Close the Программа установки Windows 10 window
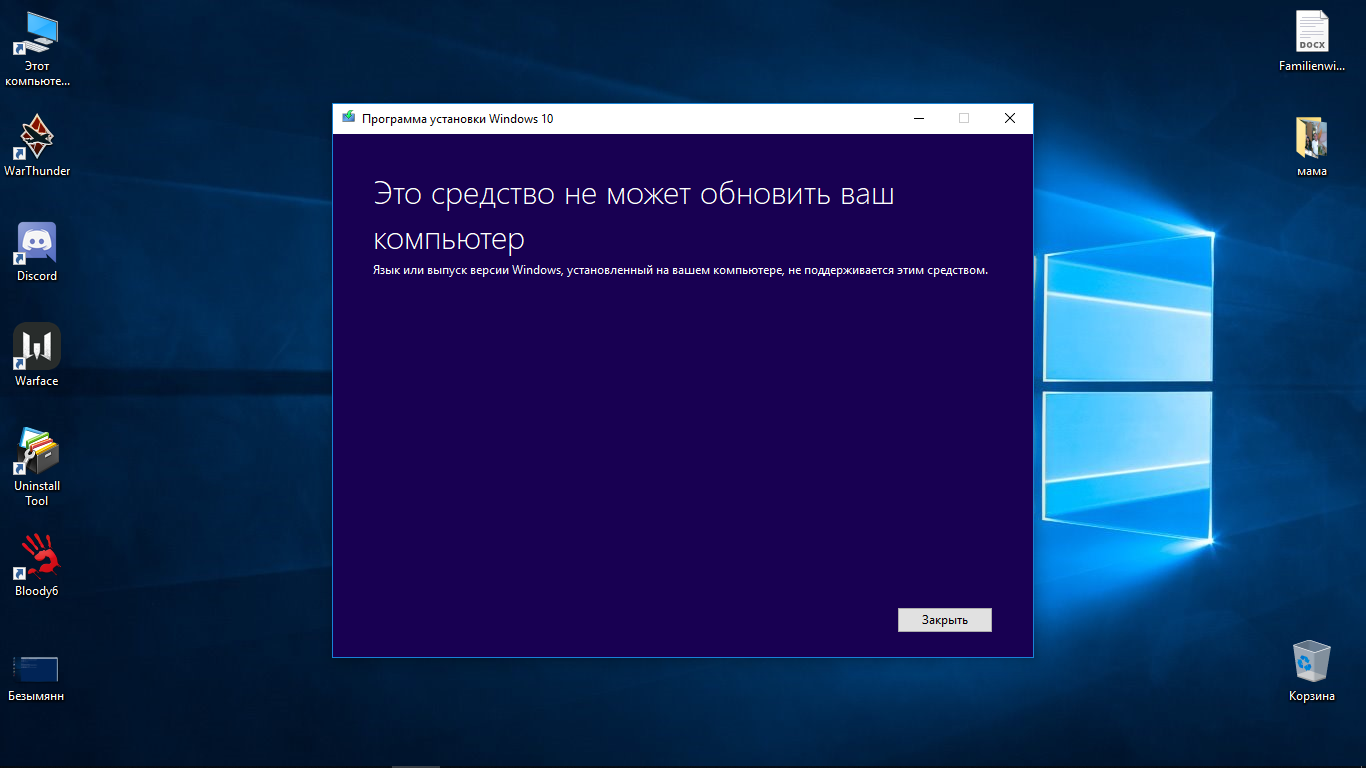 1010,118
